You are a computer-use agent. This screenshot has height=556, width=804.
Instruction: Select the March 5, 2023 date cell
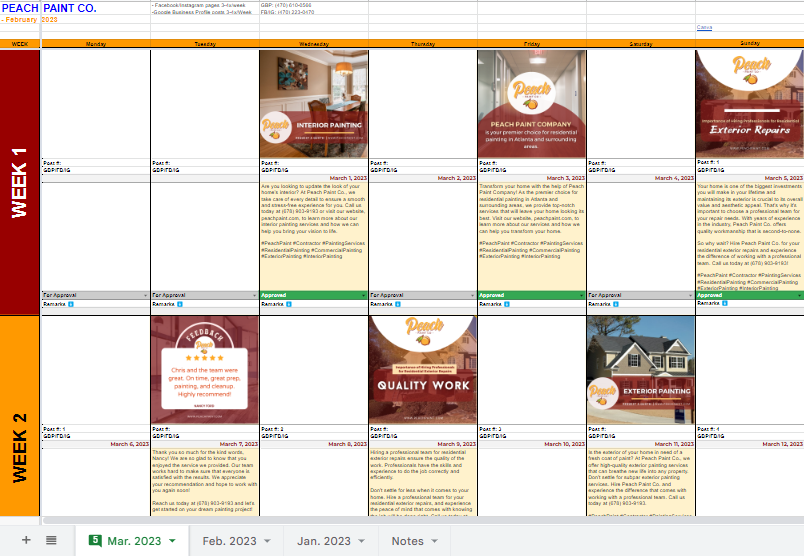[x=750, y=178]
